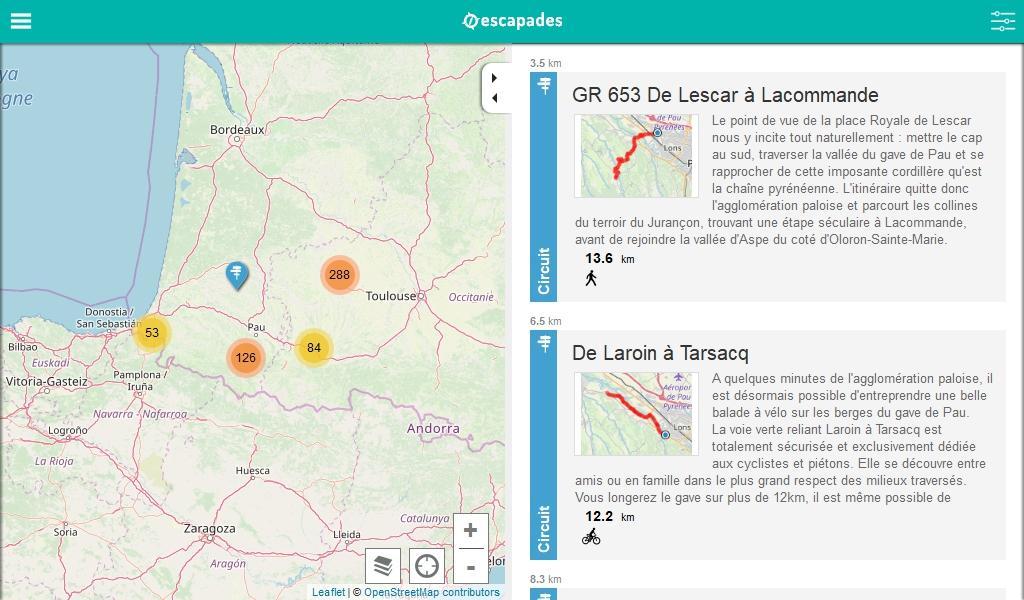Click signpost icon on GR 653 card
The height and width of the screenshot is (600, 1024).
click(544, 86)
